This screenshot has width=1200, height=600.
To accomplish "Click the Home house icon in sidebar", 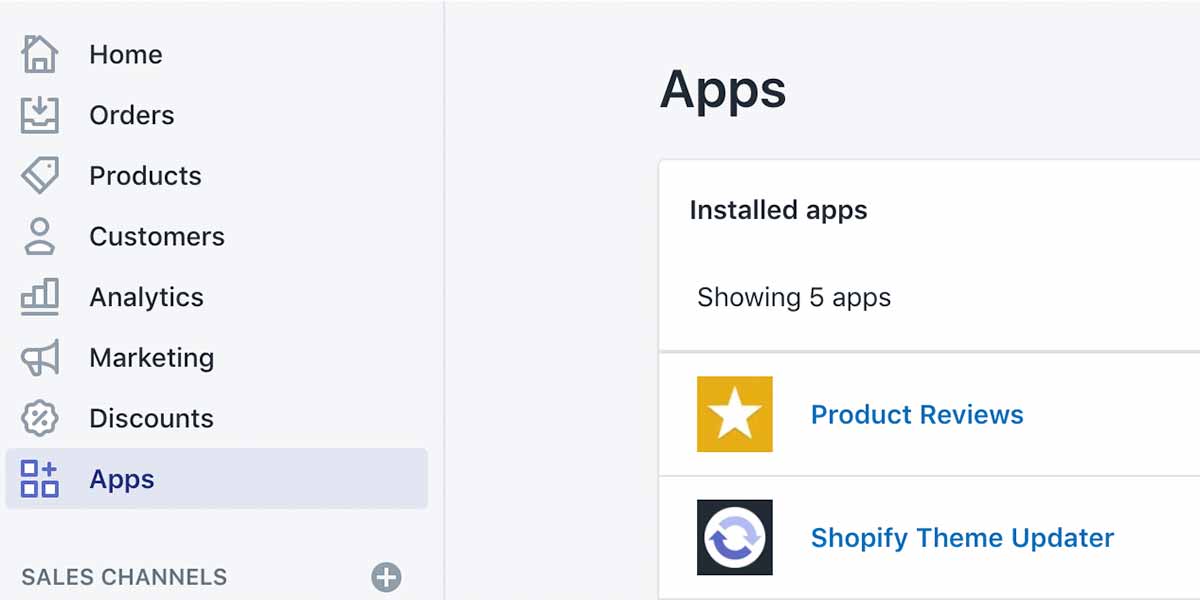I will [40, 54].
